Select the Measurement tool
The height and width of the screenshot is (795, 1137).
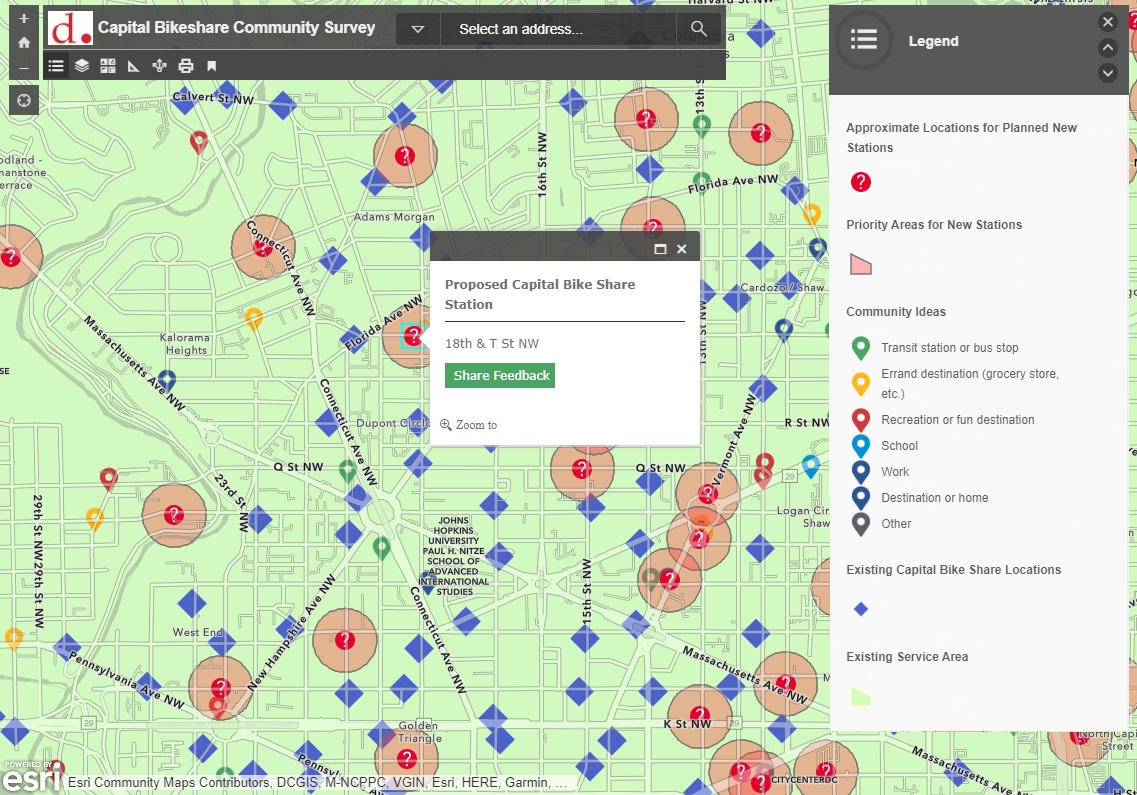tap(132, 64)
